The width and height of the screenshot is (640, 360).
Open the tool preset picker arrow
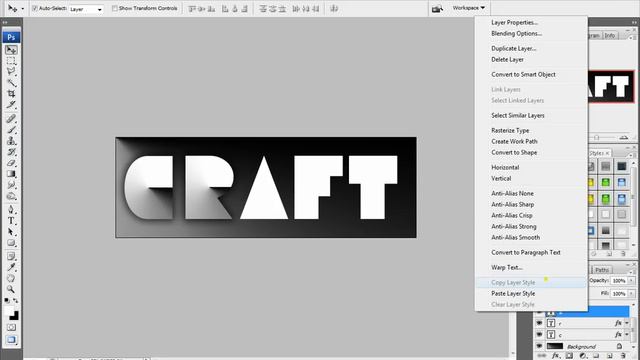click(x=22, y=9)
